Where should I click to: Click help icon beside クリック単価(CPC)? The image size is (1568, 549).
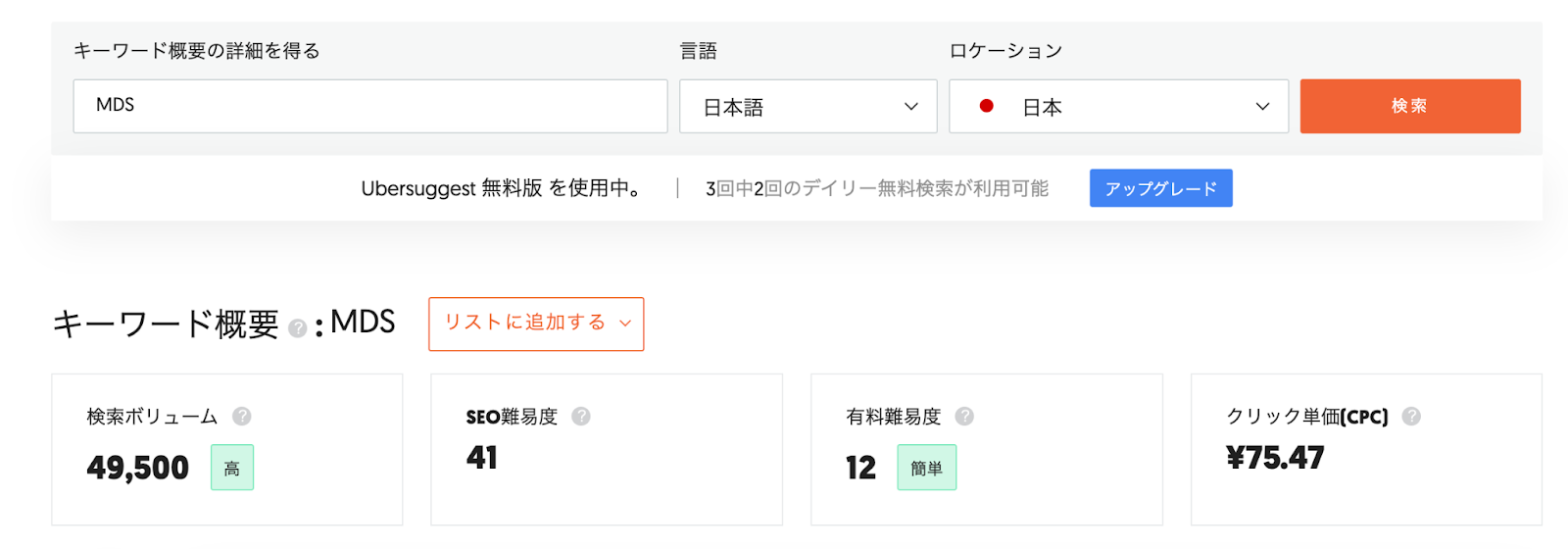coord(1411,417)
